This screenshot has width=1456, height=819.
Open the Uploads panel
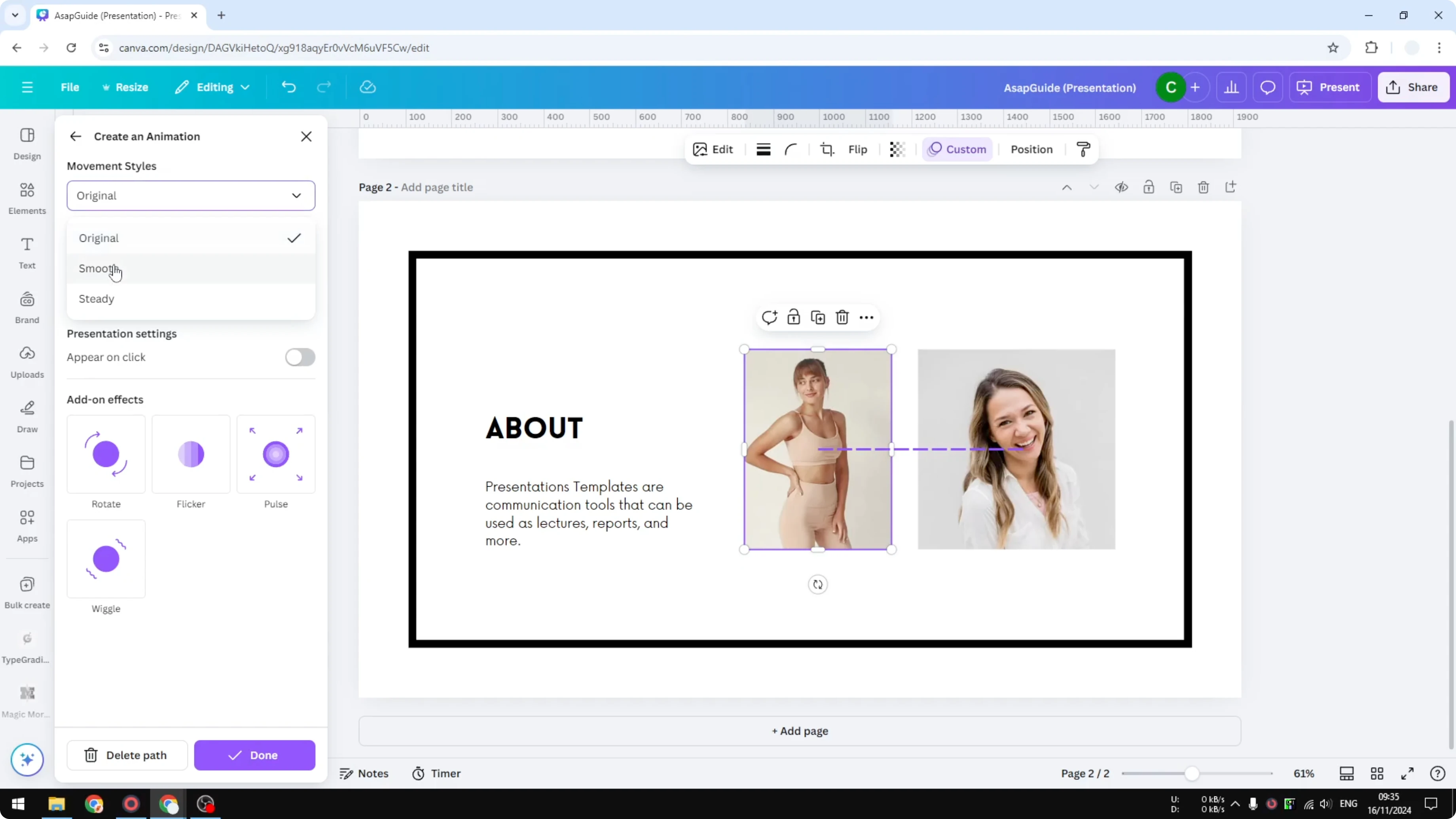click(x=27, y=360)
